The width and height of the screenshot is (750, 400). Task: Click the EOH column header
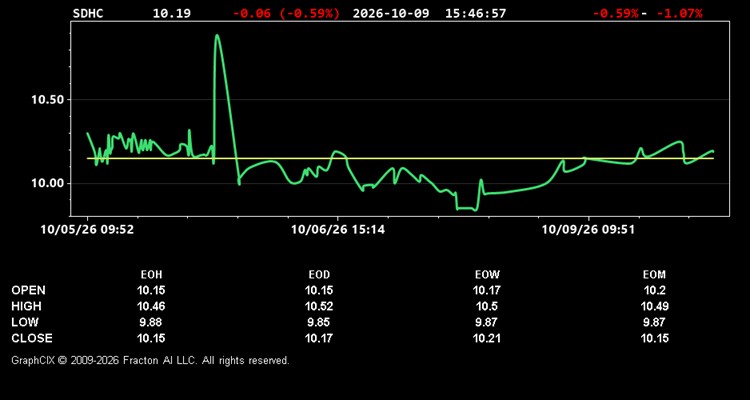coord(151,275)
